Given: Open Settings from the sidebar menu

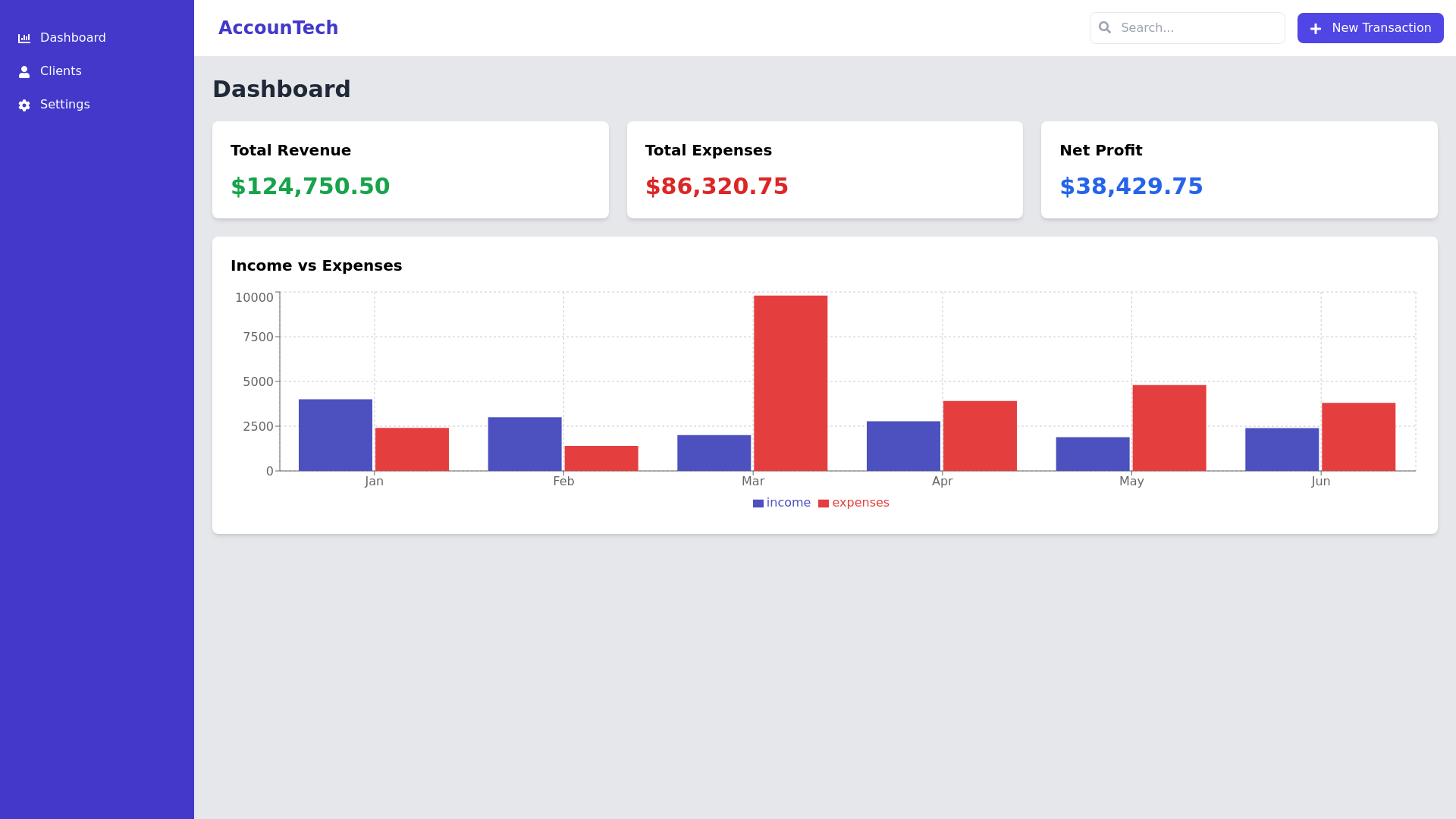Looking at the screenshot, I should (x=64, y=105).
